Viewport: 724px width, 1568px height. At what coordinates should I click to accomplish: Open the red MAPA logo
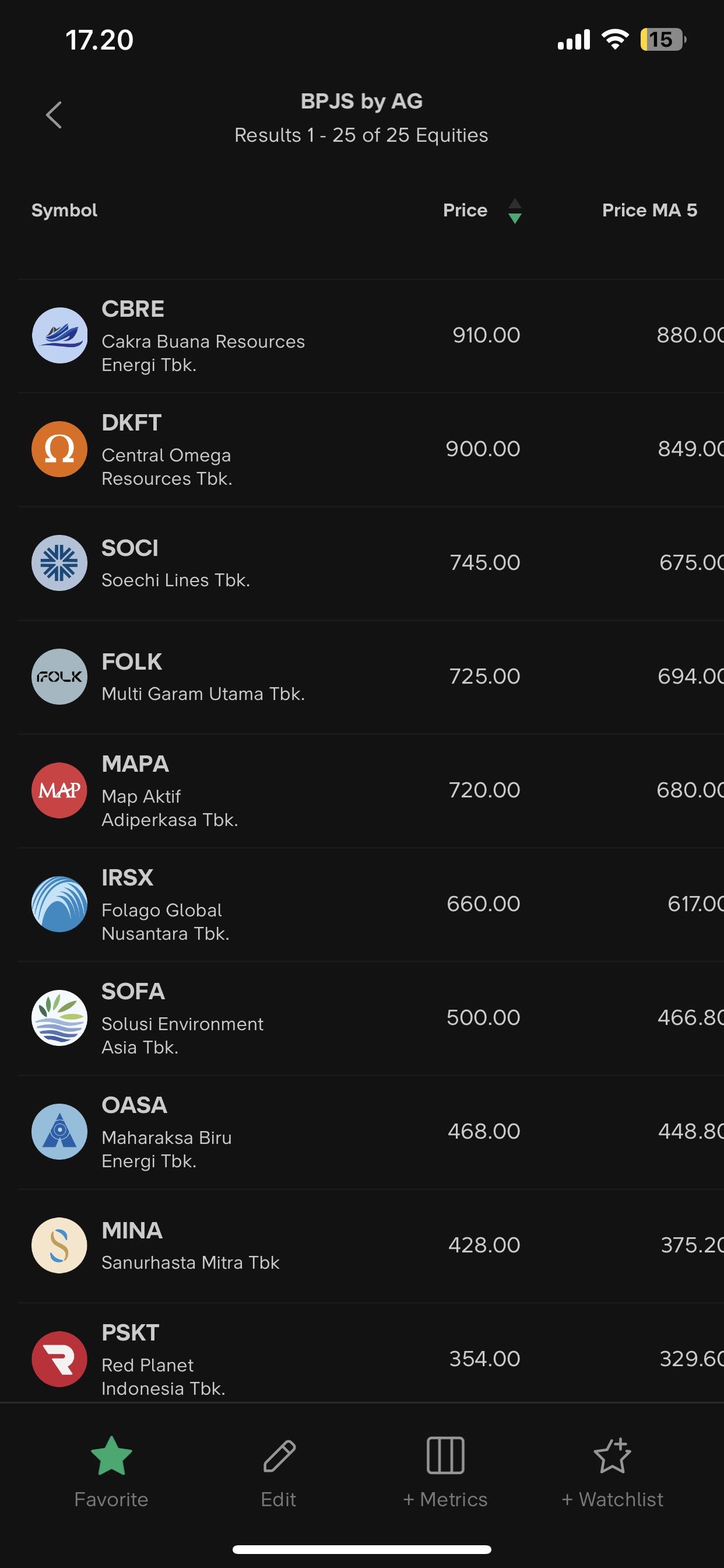click(59, 790)
